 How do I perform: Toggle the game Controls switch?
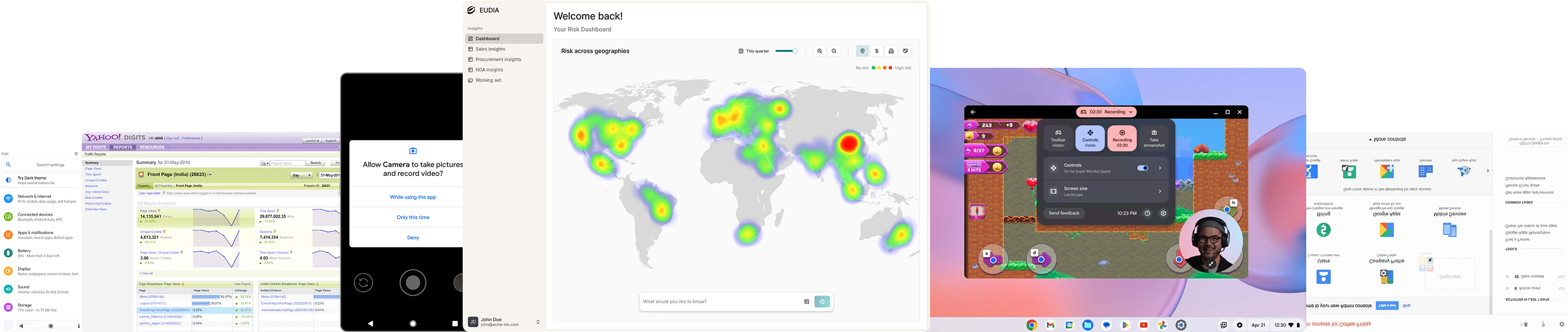tap(1143, 168)
